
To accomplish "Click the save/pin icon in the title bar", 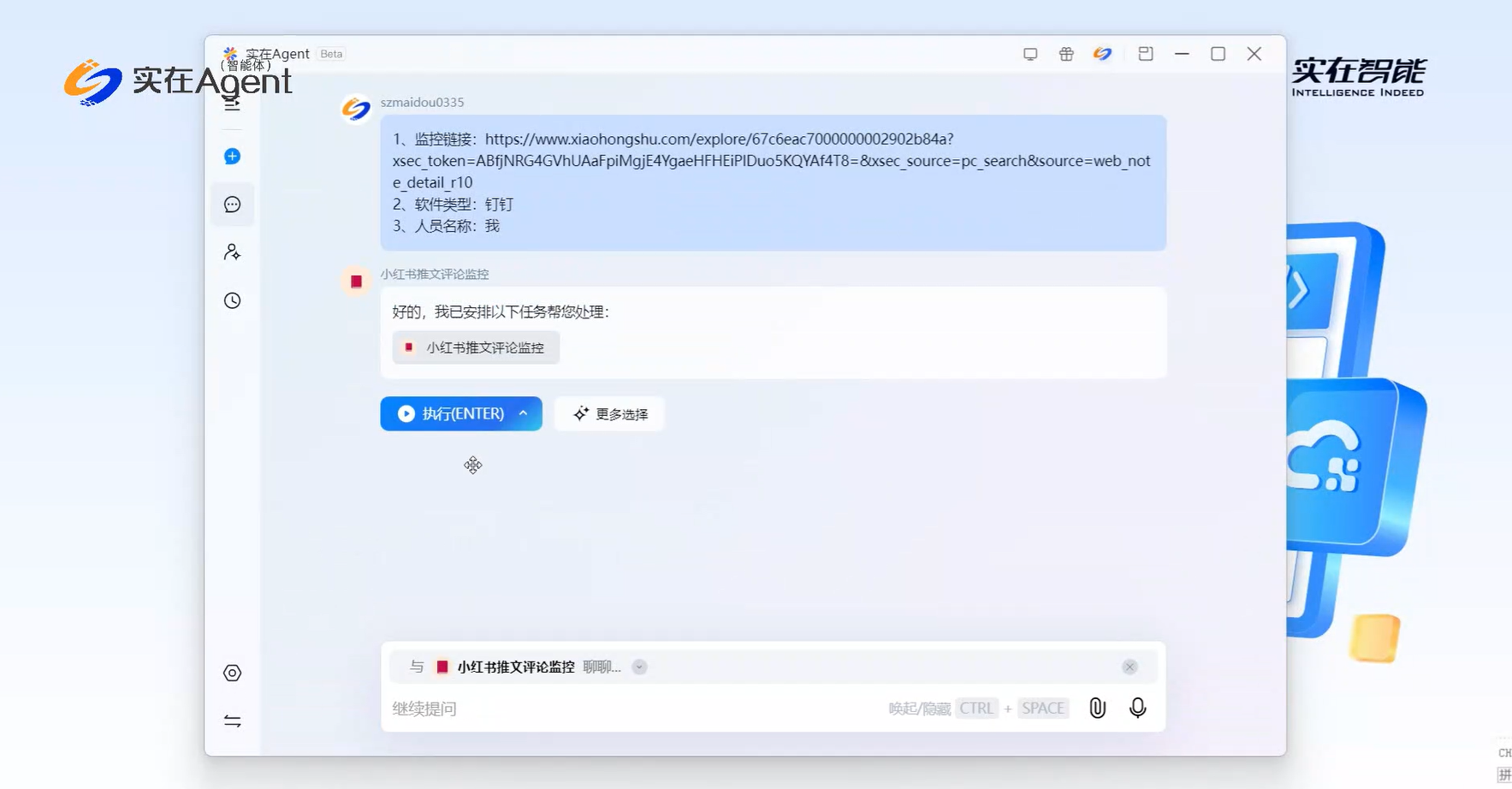I will tap(1146, 53).
